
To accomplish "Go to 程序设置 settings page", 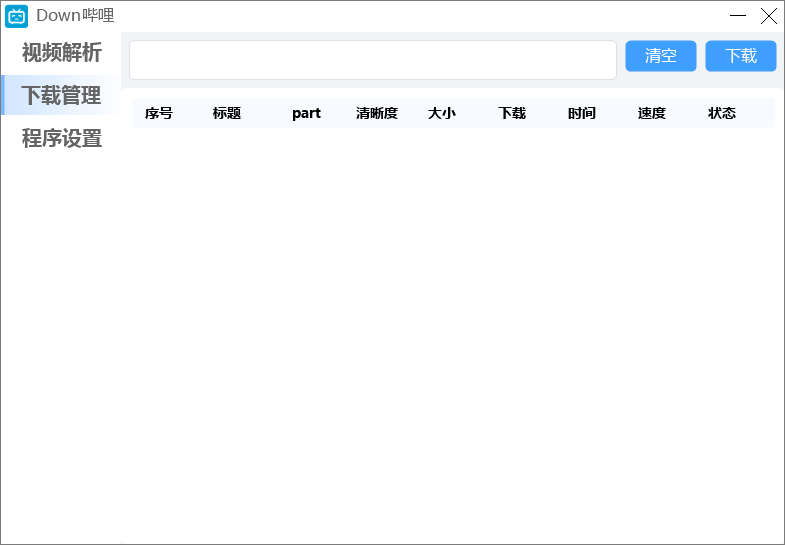I will [62, 139].
